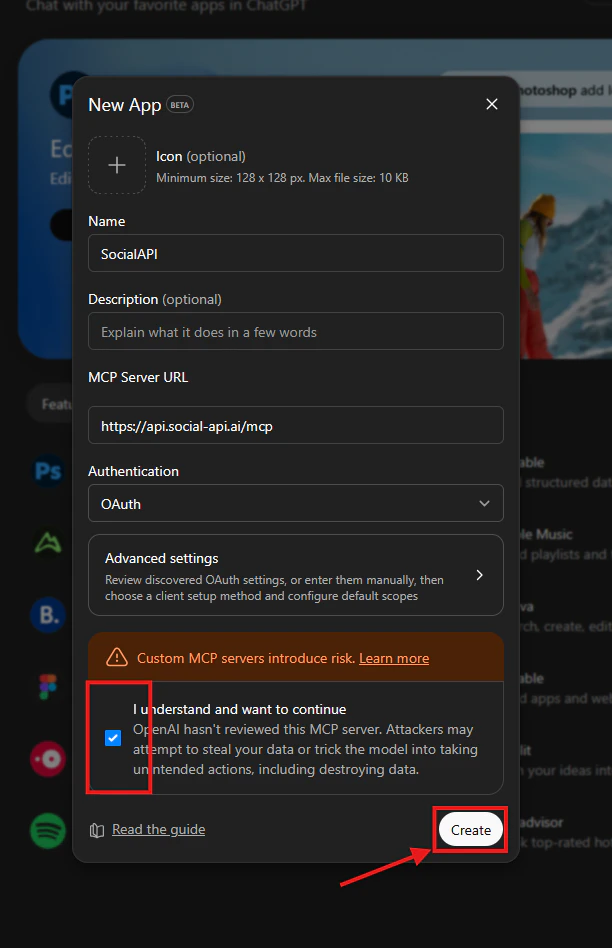Expand the Advanced settings section
This screenshot has height=948, width=612.
pos(295,575)
